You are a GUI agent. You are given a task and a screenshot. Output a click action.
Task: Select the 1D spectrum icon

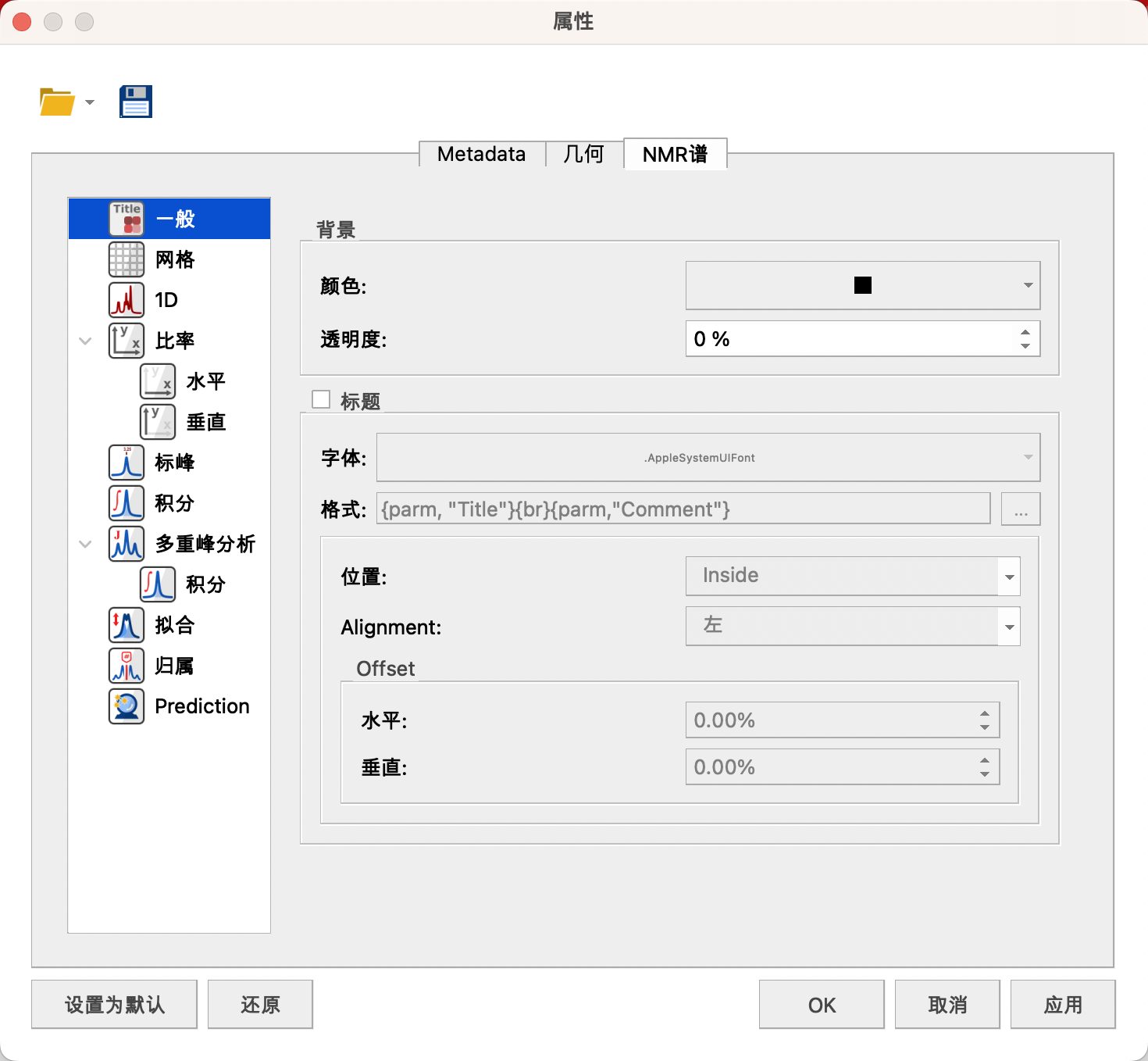(x=127, y=300)
